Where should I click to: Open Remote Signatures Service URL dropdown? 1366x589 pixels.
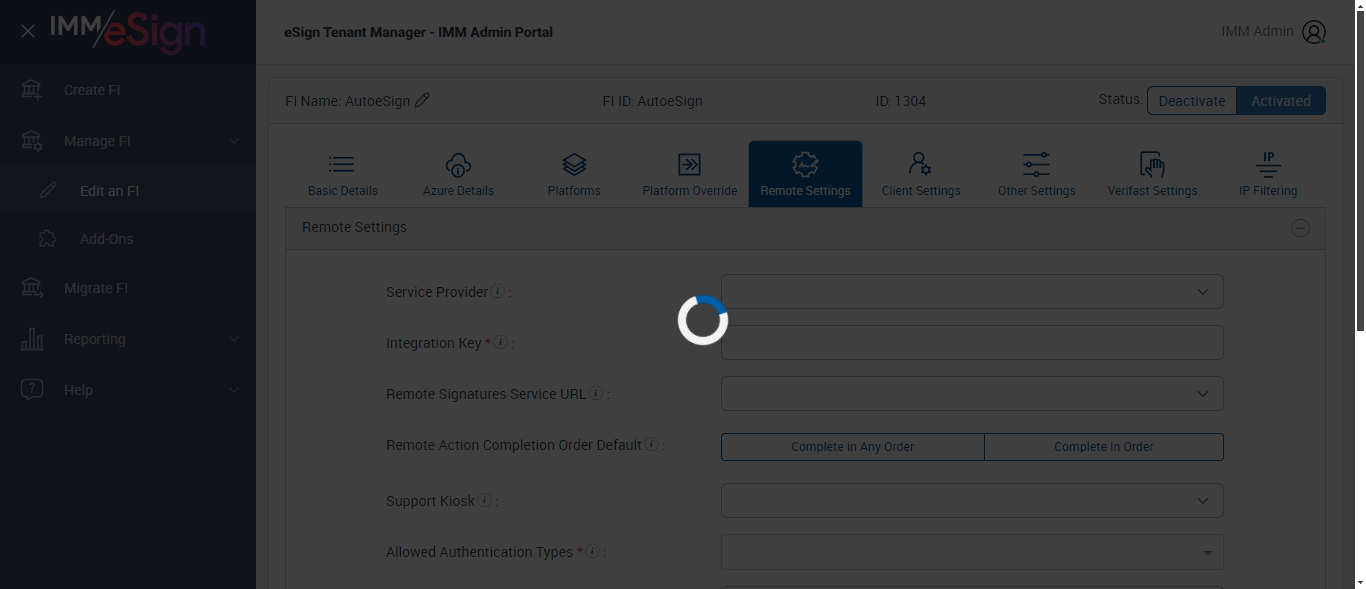pyautogui.click(x=972, y=394)
